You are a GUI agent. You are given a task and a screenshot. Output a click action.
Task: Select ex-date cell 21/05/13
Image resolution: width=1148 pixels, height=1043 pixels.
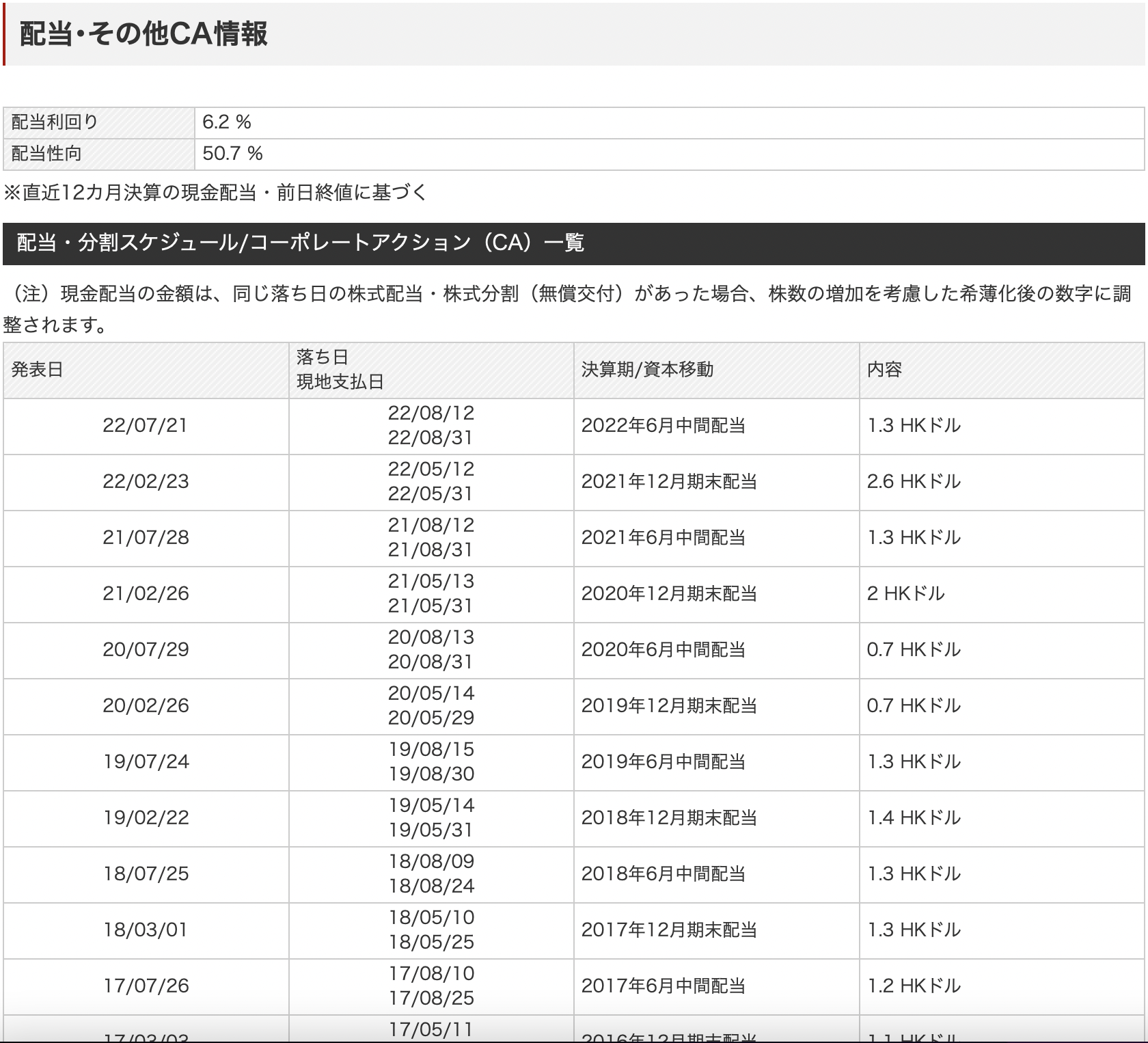[431, 595]
